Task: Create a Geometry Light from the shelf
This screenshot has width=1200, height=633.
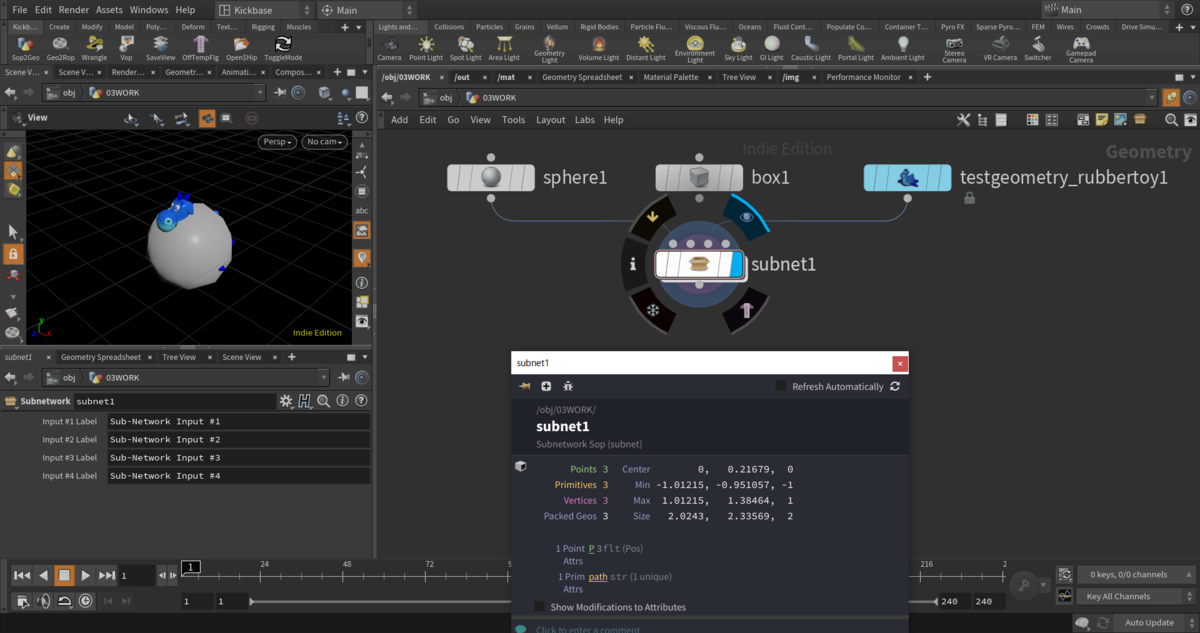Action: [550, 50]
